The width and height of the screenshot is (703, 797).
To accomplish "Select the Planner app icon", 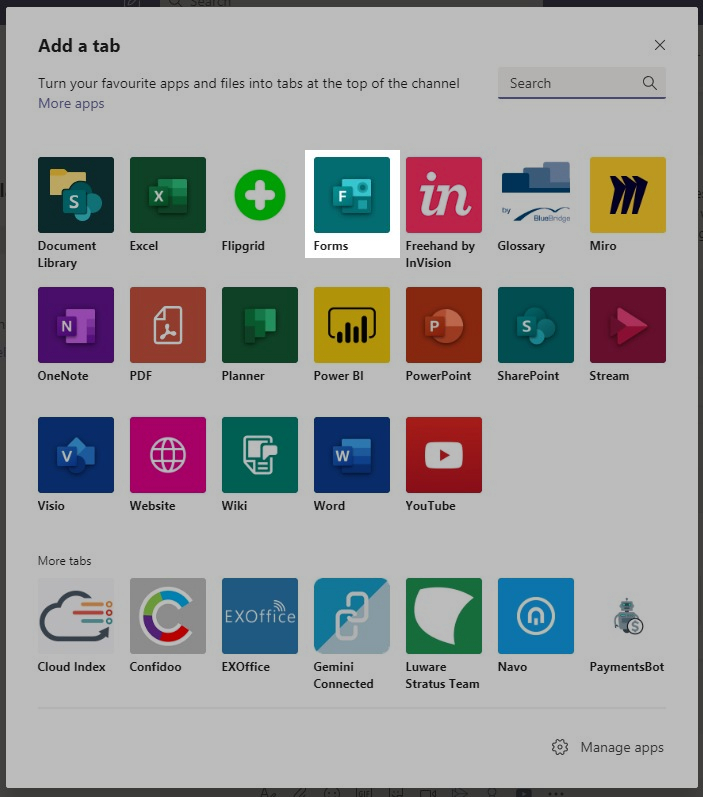I will (x=259, y=325).
